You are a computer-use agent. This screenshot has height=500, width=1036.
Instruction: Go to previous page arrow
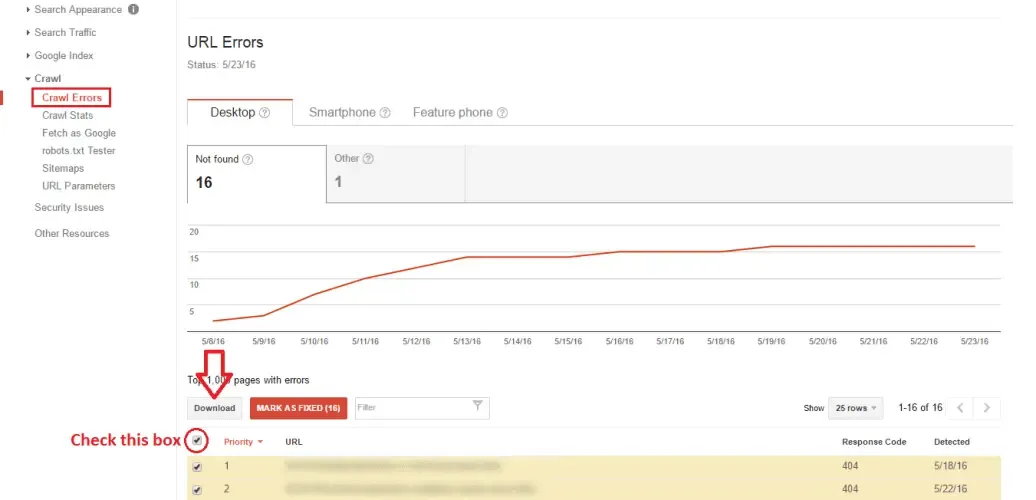click(x=960, y=408)
